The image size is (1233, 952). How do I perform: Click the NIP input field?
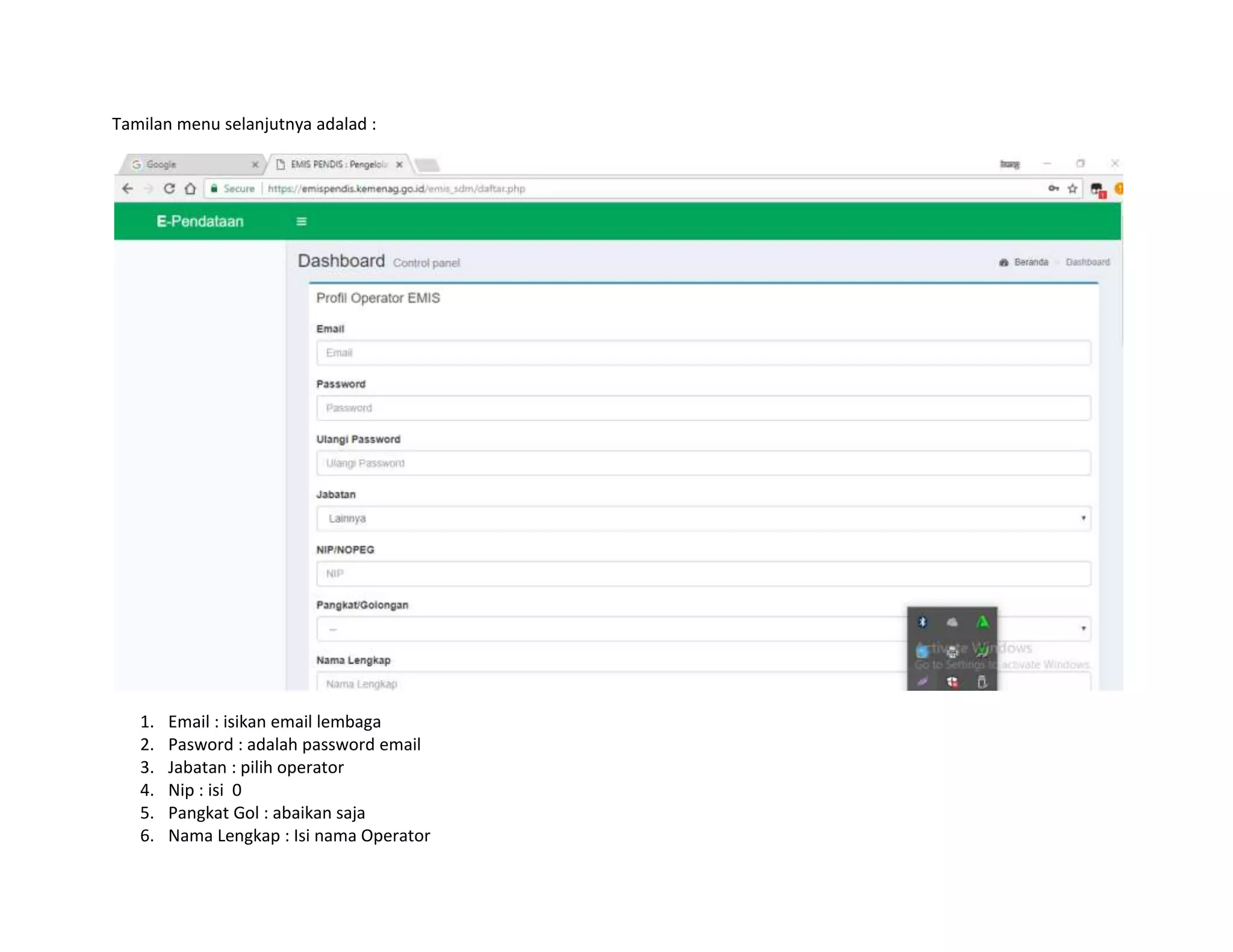[703, 573]
